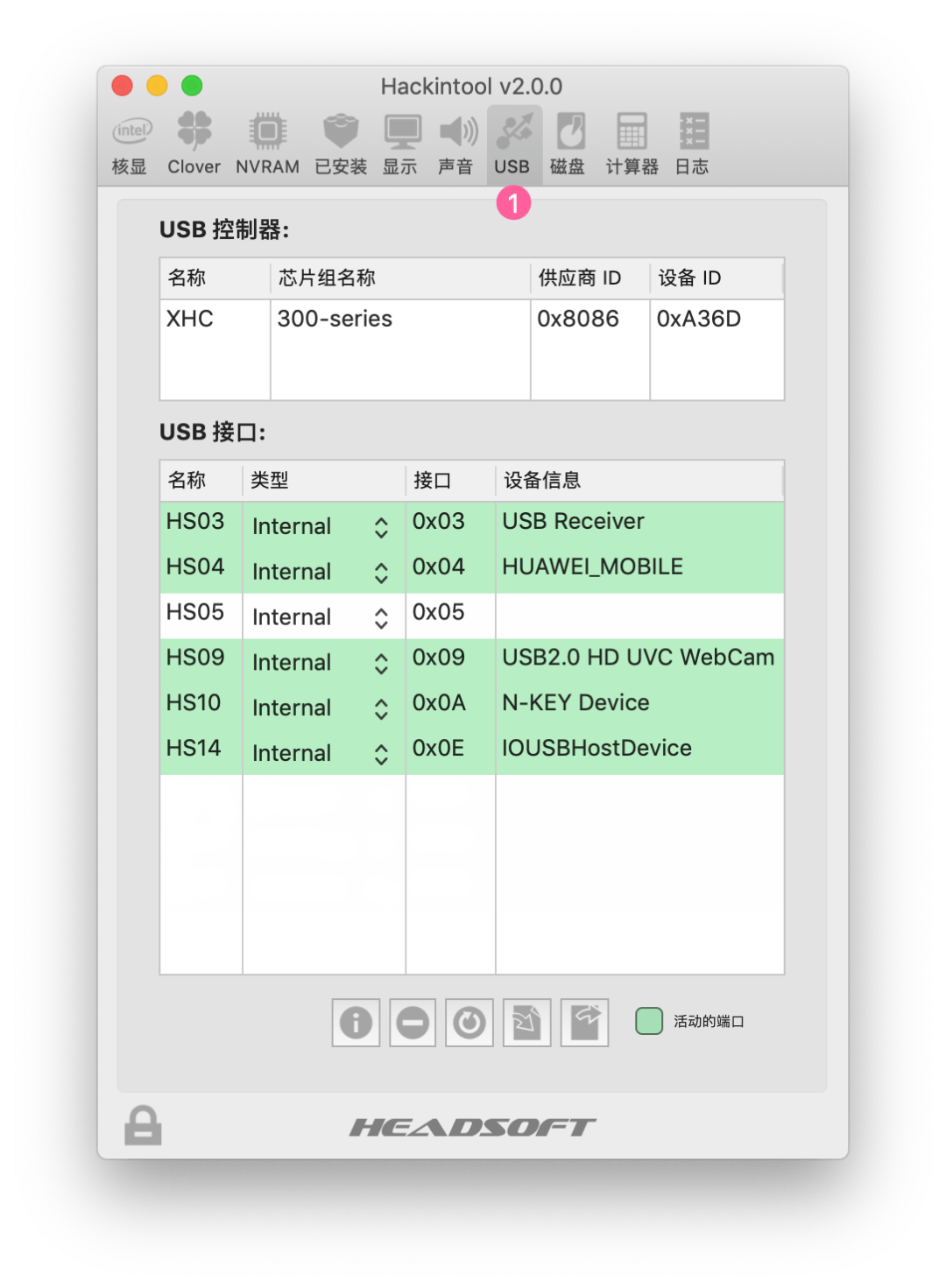Remove selected USB port with the minus button
Image resolution: width=946 pixels, height=1288 pixels.
412,1022
